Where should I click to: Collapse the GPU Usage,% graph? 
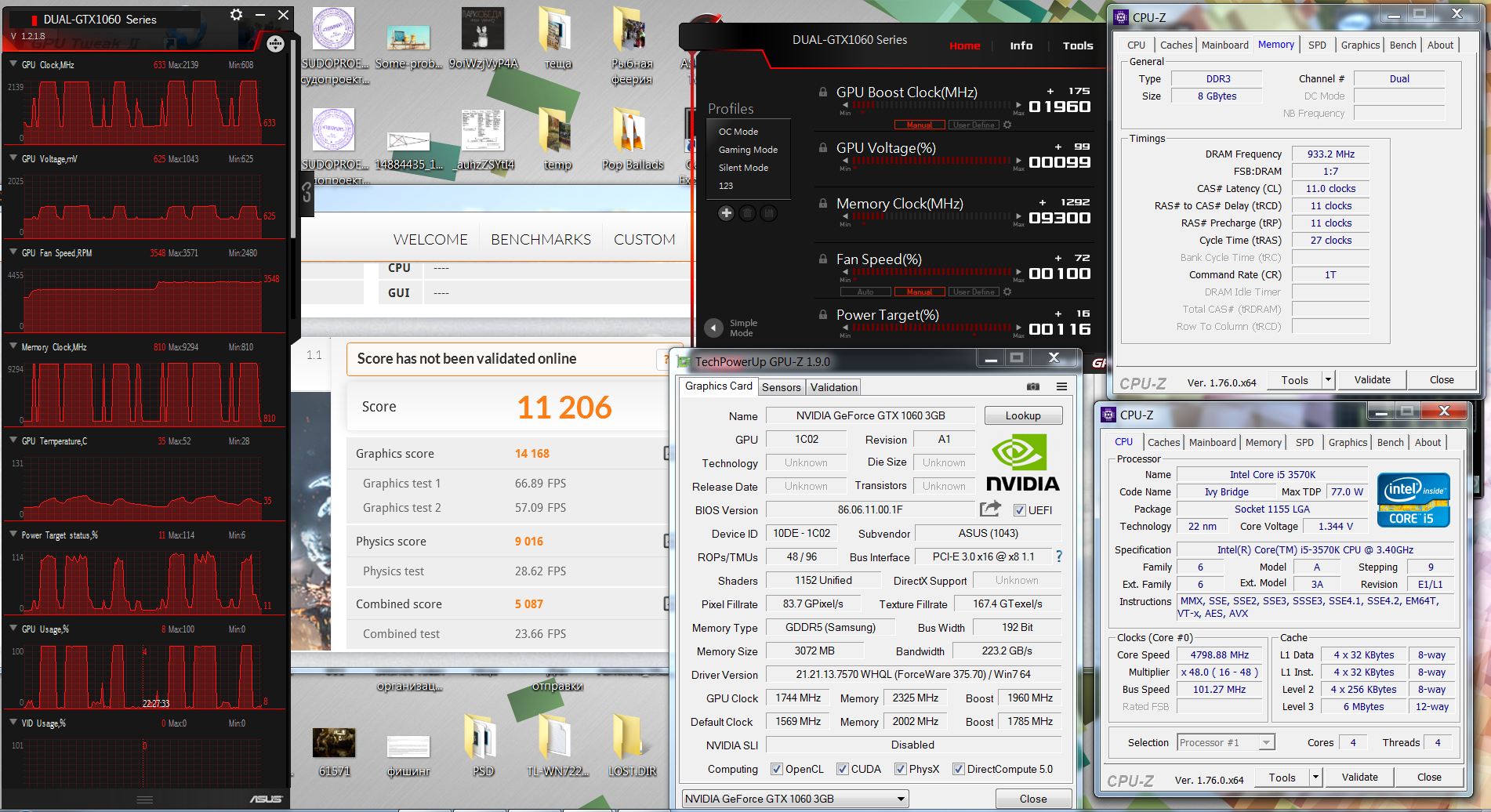point(13,628)
